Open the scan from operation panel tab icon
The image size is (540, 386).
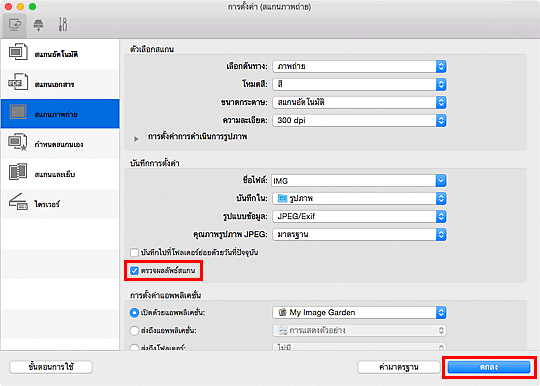(x=38, y=25)
